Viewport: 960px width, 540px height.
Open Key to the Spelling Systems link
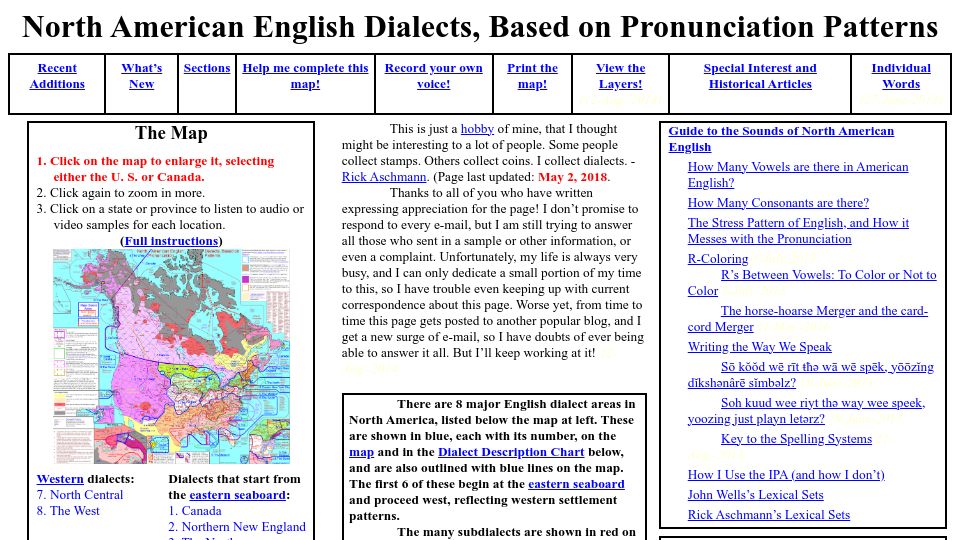[x=796, y=438]
